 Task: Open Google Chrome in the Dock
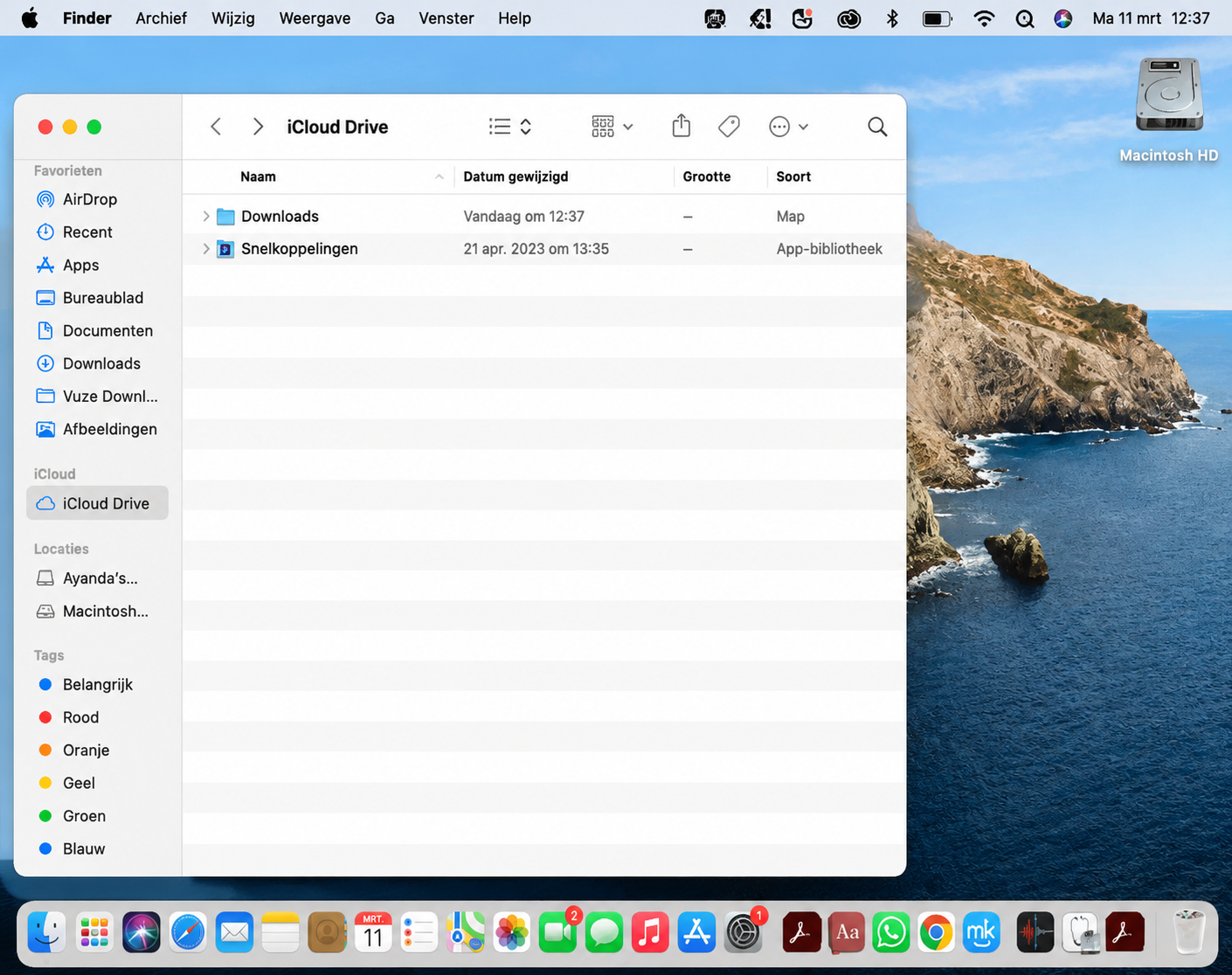click(936, 933)
